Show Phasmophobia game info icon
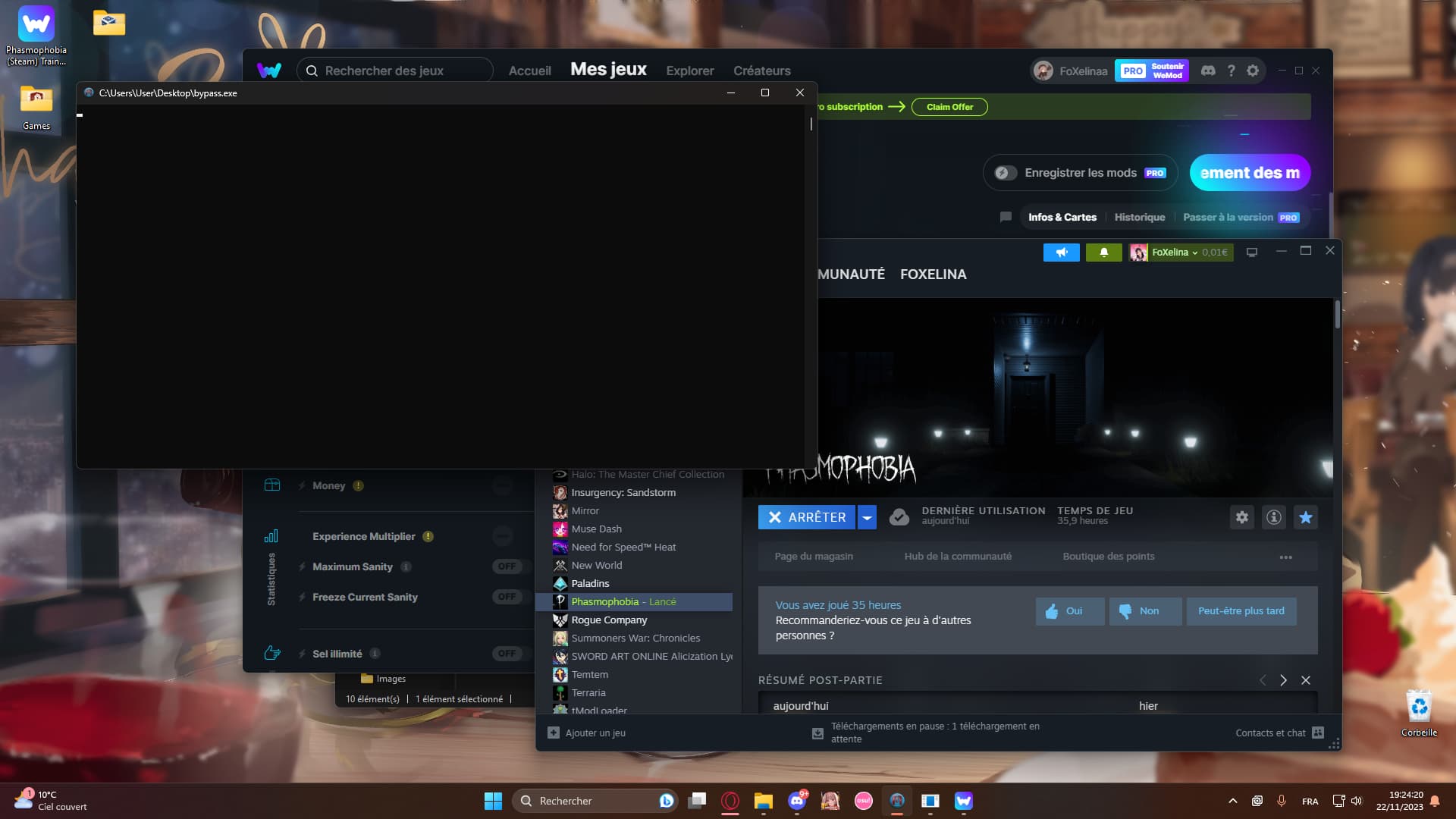 point(1273,517)
